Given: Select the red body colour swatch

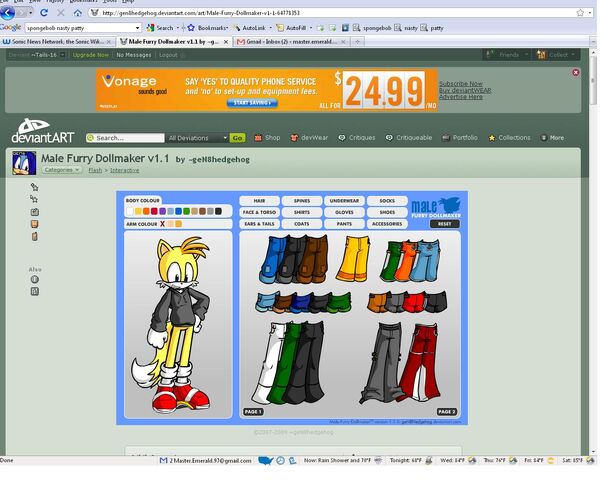Looking at the screenshot, I should (154, 211).
